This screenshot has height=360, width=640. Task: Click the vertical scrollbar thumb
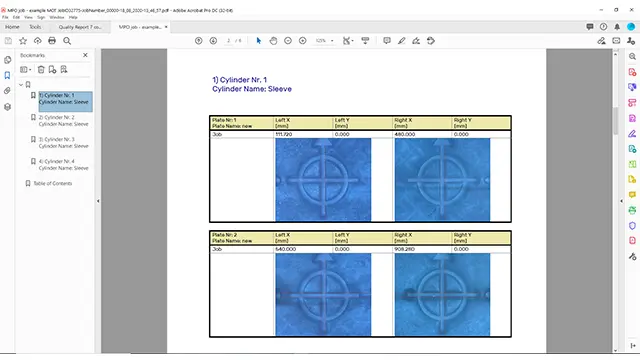(616, 121)
